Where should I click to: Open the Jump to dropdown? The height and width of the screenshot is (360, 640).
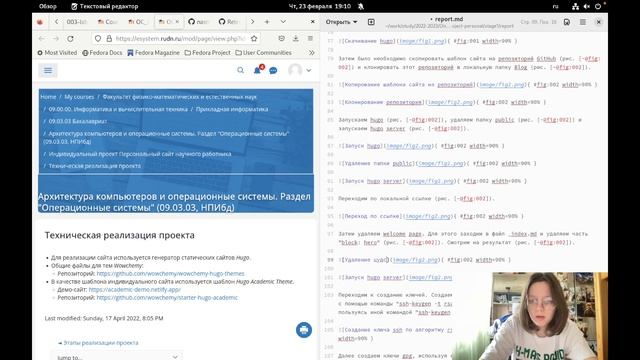117,356
